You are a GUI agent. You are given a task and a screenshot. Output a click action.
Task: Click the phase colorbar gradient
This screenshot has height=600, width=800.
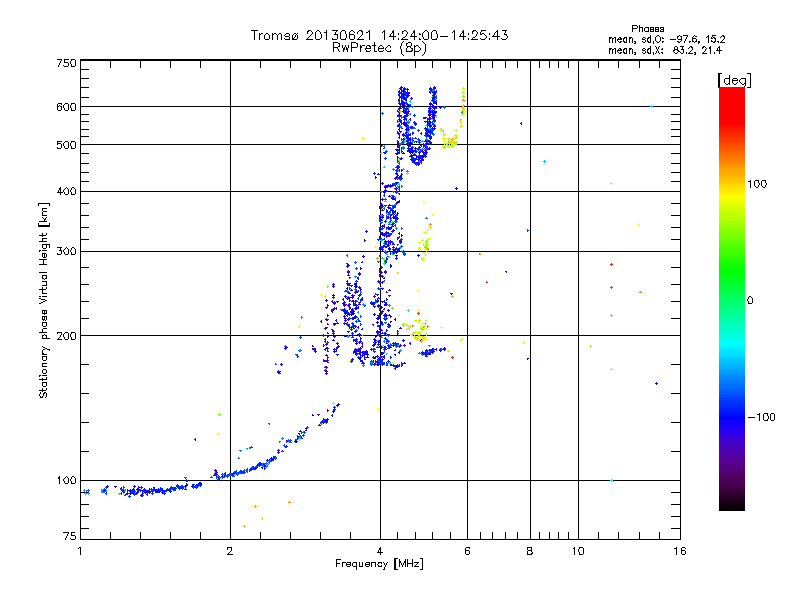tap(732, 298)
